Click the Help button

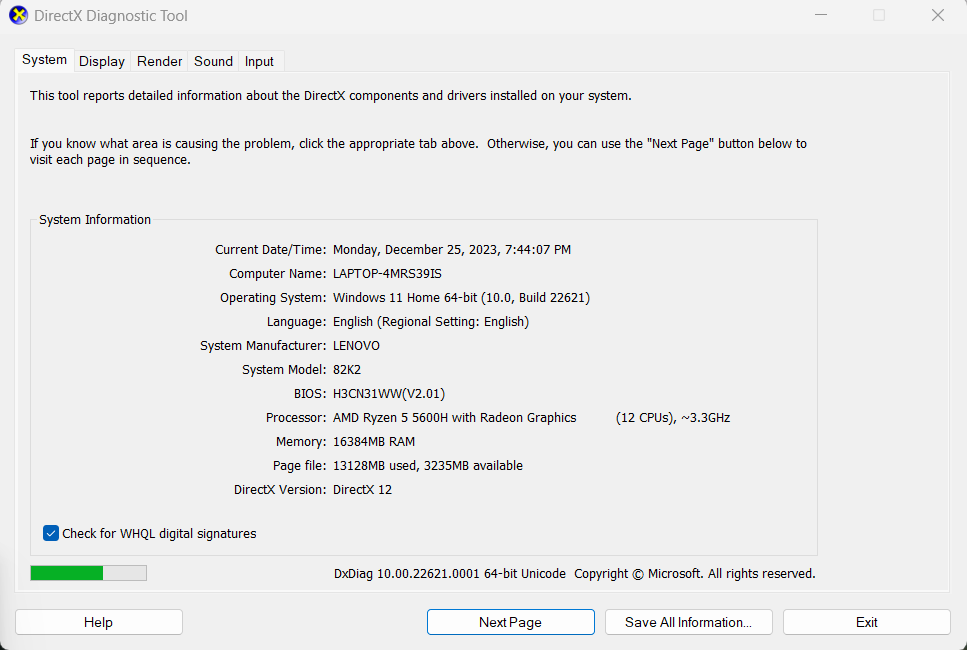tap(99, 622)
